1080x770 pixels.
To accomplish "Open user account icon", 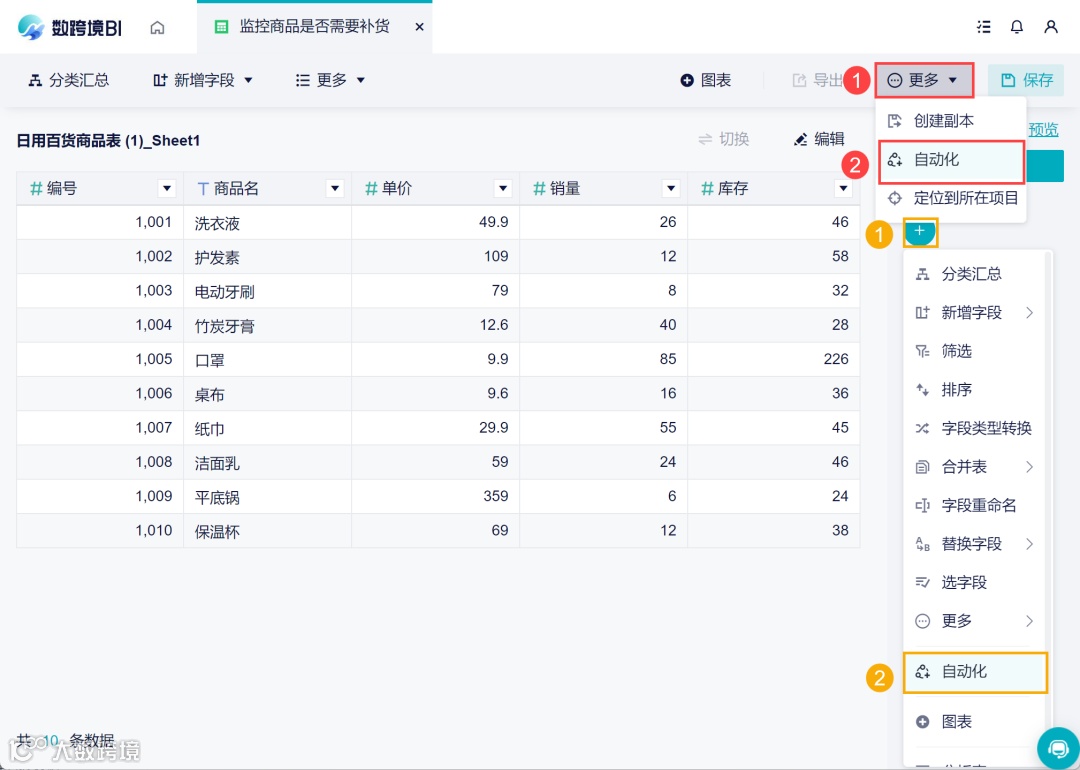I will pyautogui.click(x=1050, y=27).
